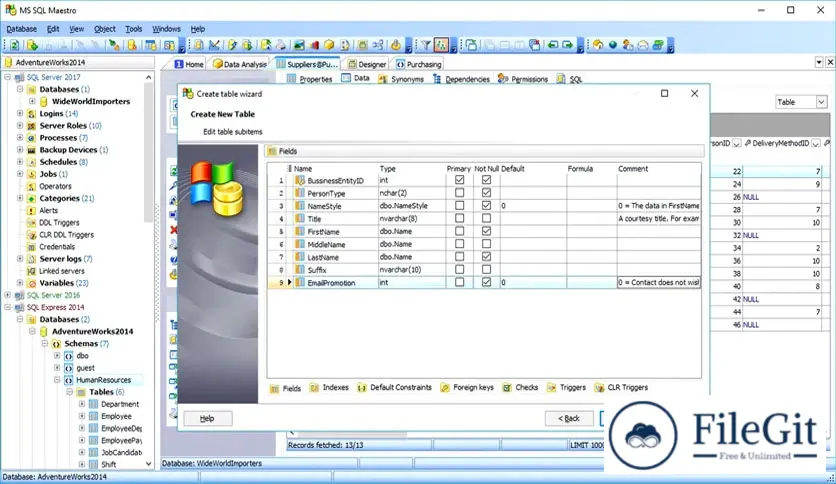Screen dimensions: 836x484
Task: Click the Back button in wizard
Action: (569, 418)
